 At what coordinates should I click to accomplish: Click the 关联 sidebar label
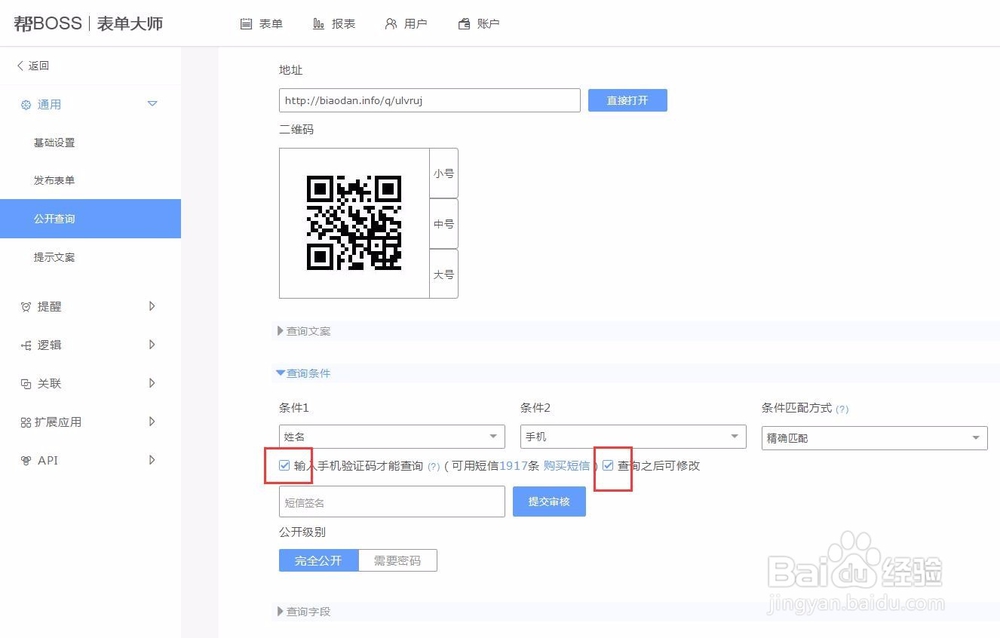point(50,383)
